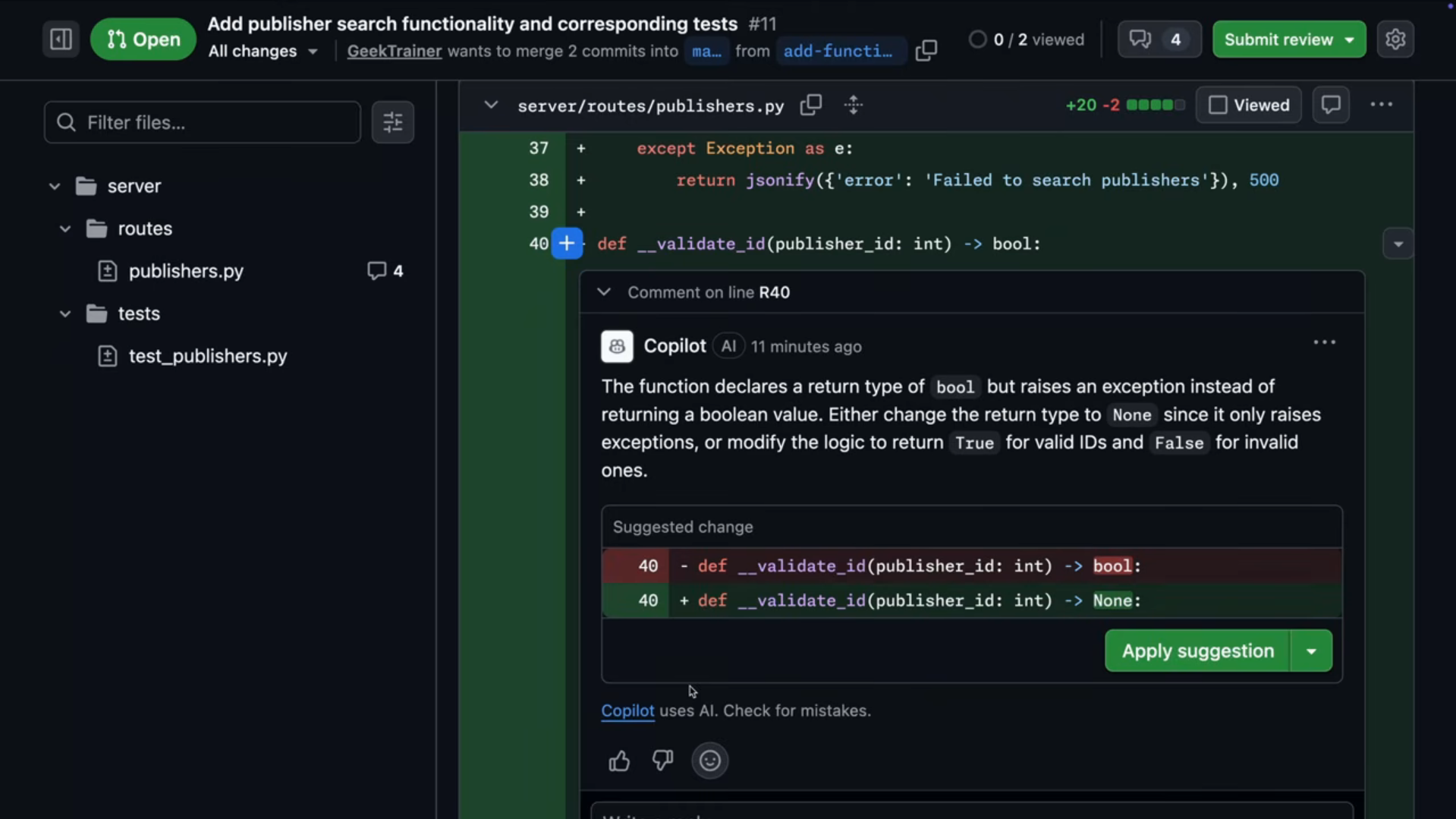Open the Copilot comment options menu
This screenshot has width=1456, height=819.
pos(1324,343)
